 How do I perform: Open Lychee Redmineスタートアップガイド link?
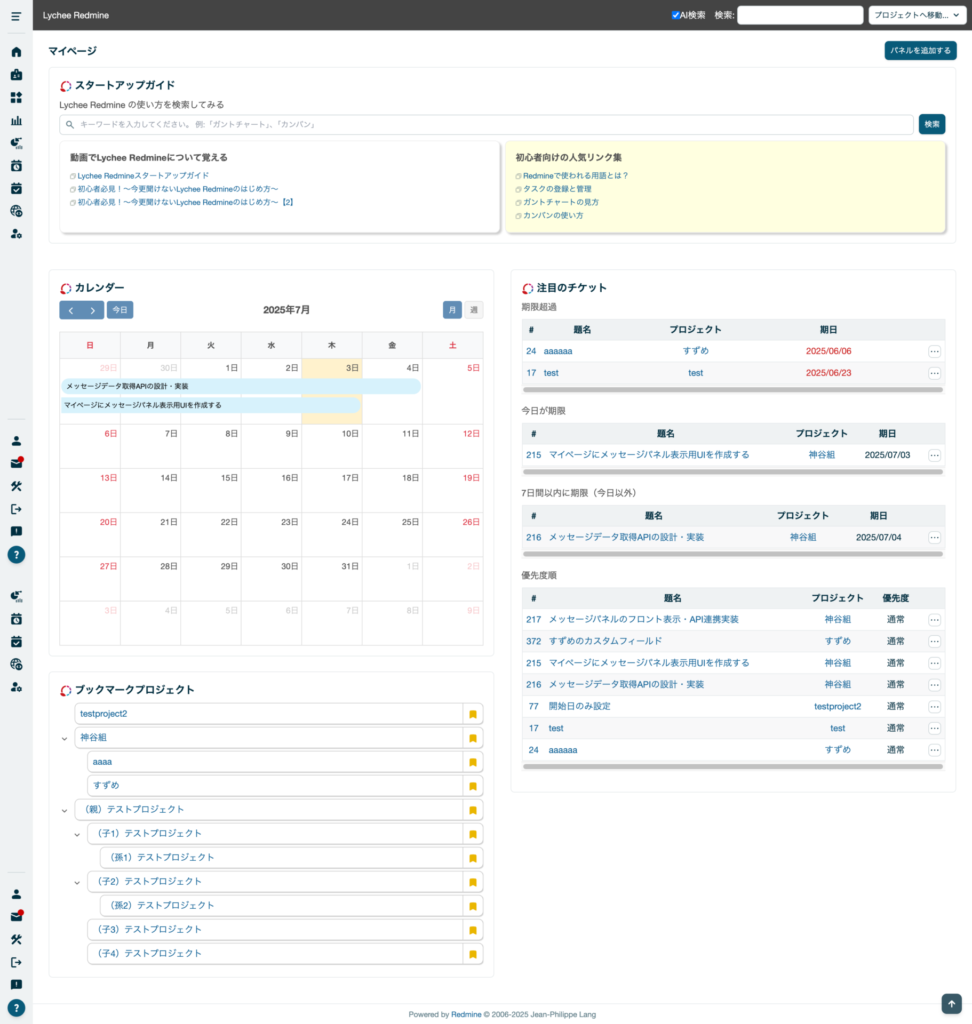[143, 176]
